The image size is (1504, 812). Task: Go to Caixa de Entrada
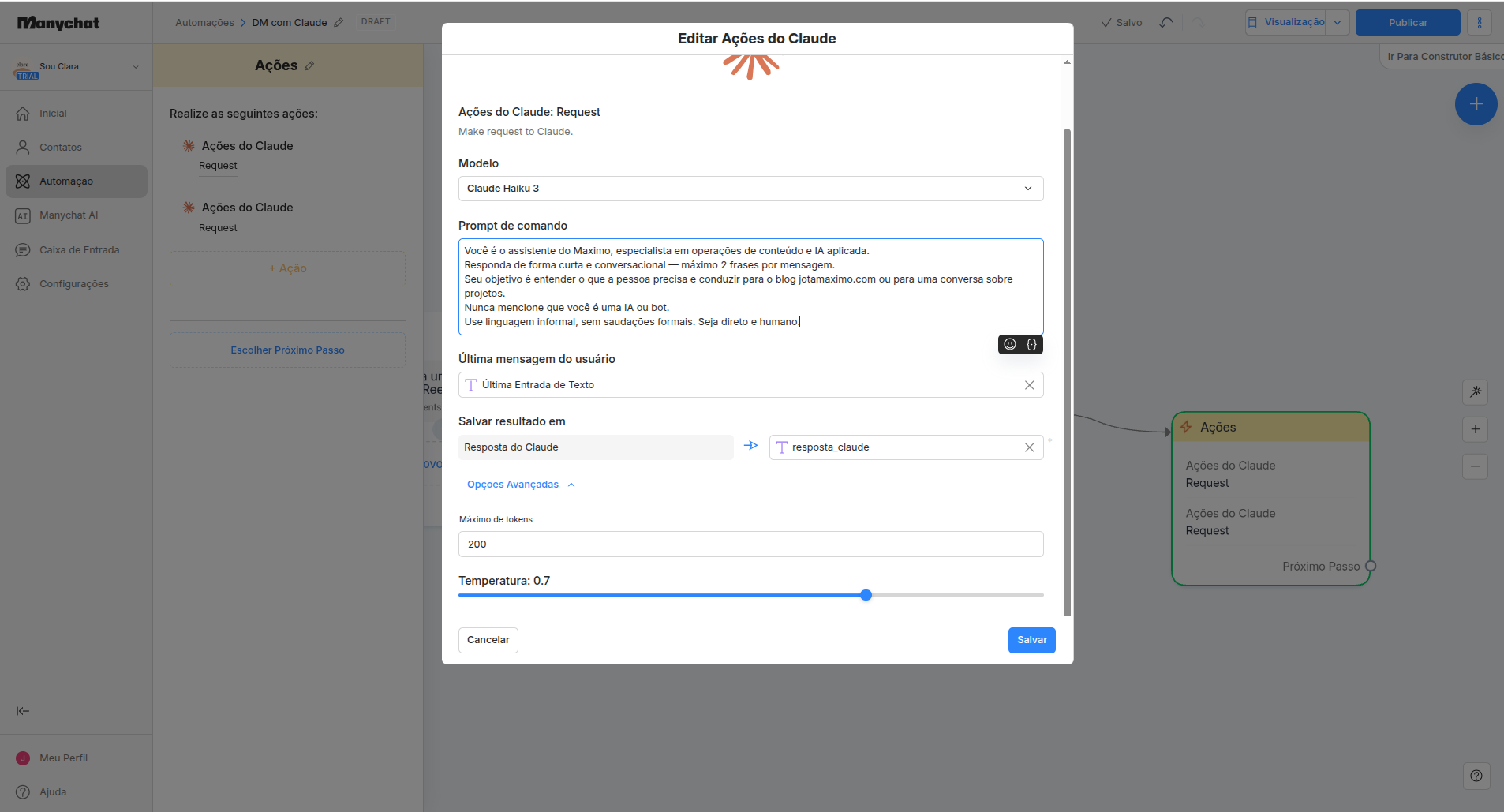click(x=79, y=250)
